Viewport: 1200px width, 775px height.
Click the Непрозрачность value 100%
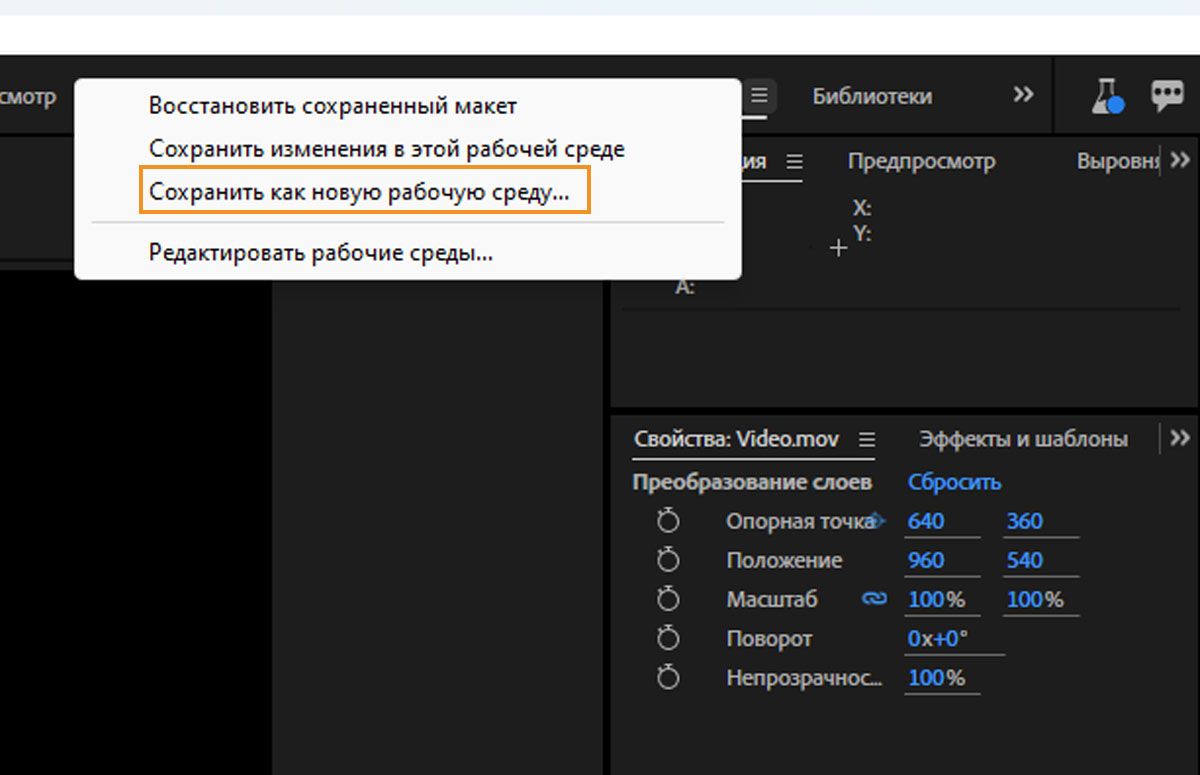point(936,678)
